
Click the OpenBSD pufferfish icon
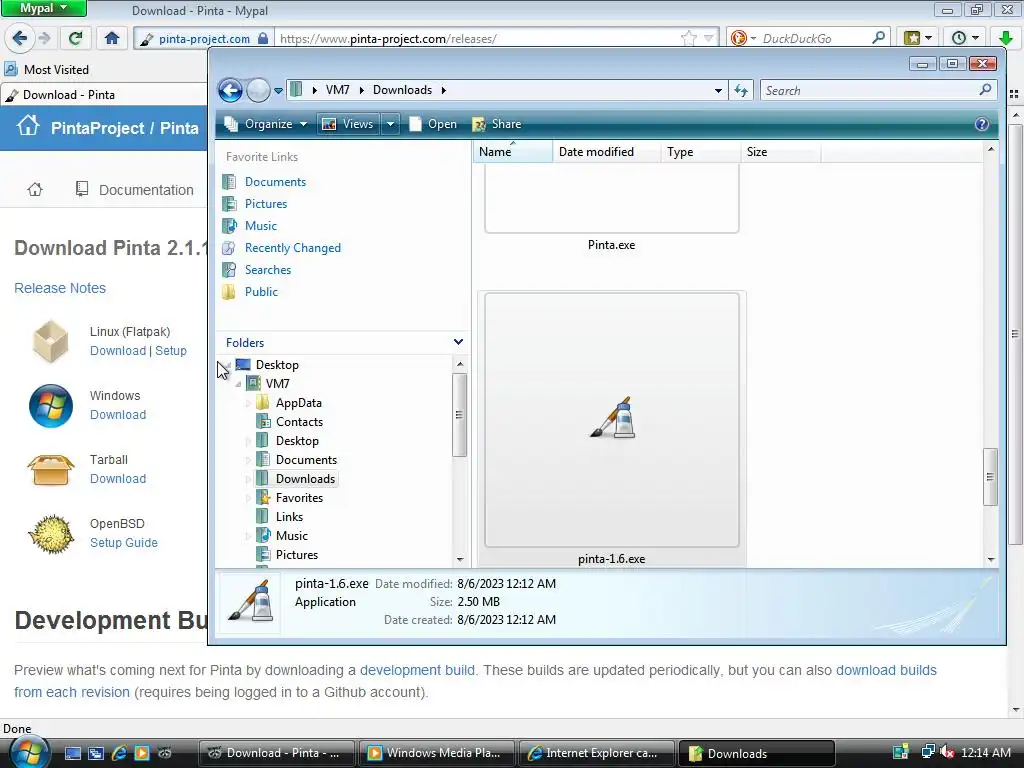tap(52, 534)
